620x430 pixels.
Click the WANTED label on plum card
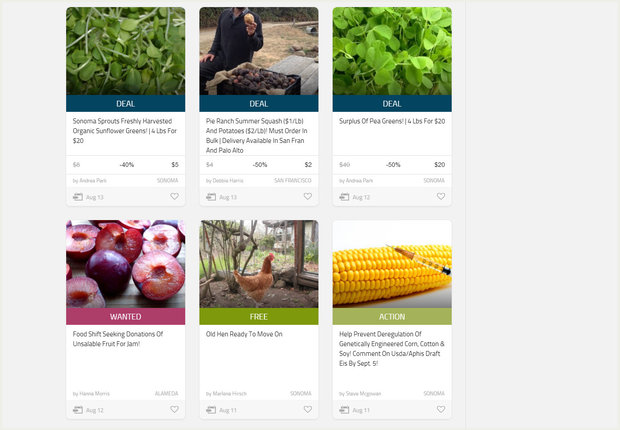point(125,316)
